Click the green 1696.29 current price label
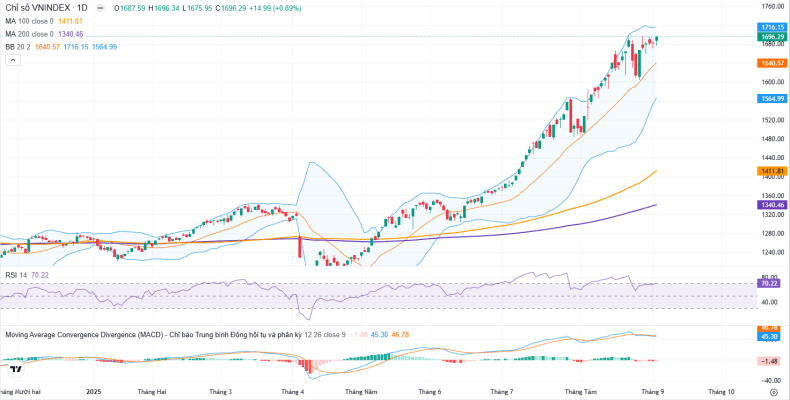 773,37
